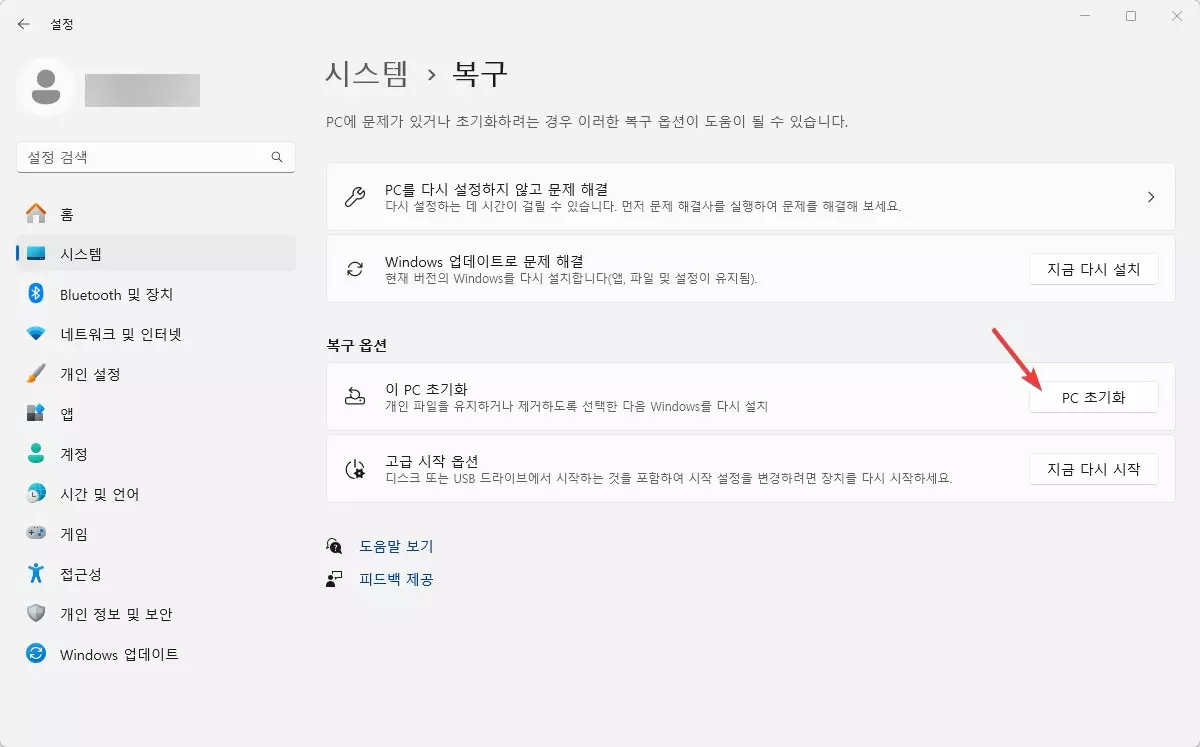The width and height of the screenshot is (1200, 747).
Task: Click the PC 초기화 button
Action: (1094, 396)
